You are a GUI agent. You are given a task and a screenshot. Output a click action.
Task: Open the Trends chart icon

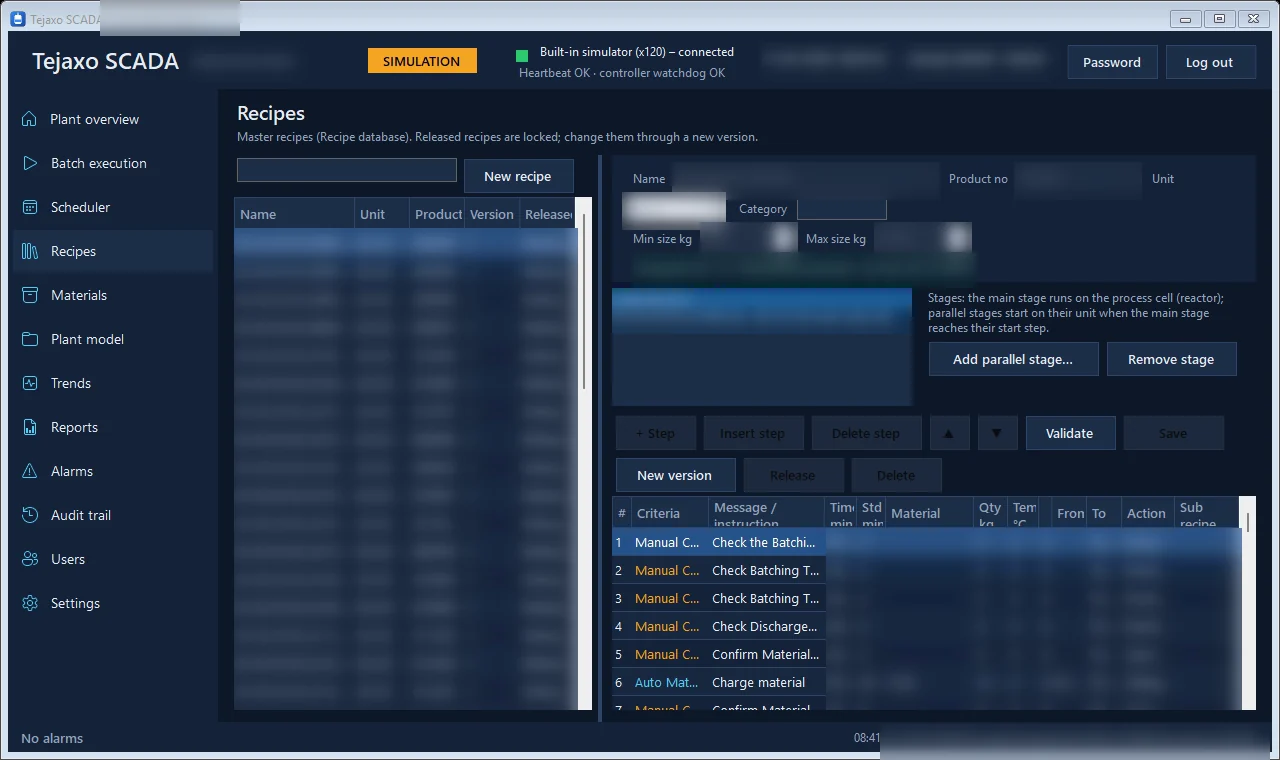[30, 383]
